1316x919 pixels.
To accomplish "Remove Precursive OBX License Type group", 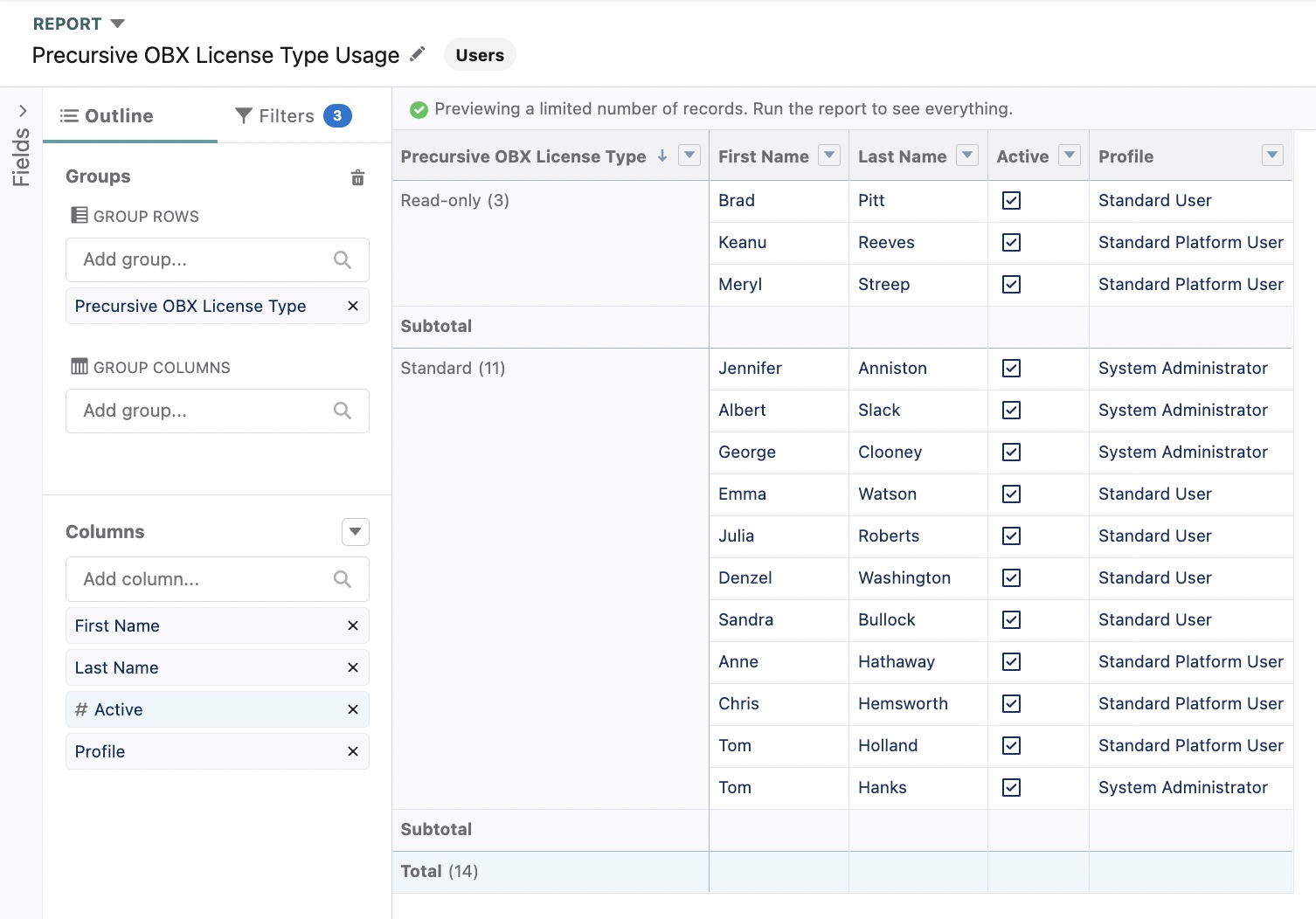I will pyautogui.click(x=353, y=306).
